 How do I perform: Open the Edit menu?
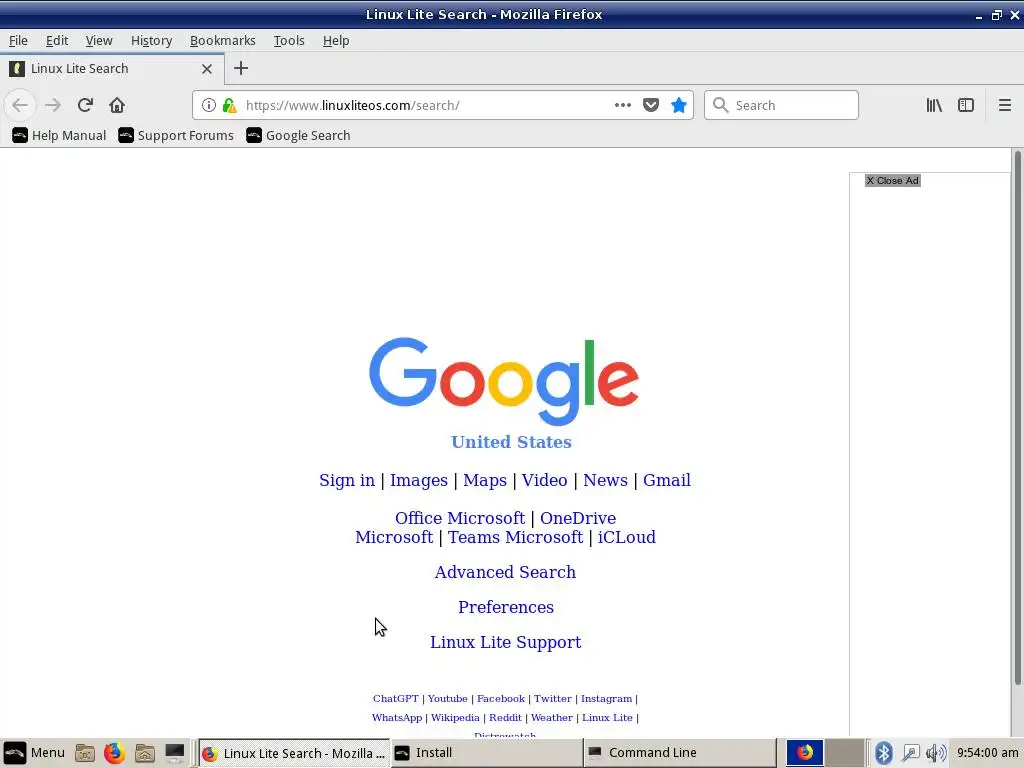point(57,40)
